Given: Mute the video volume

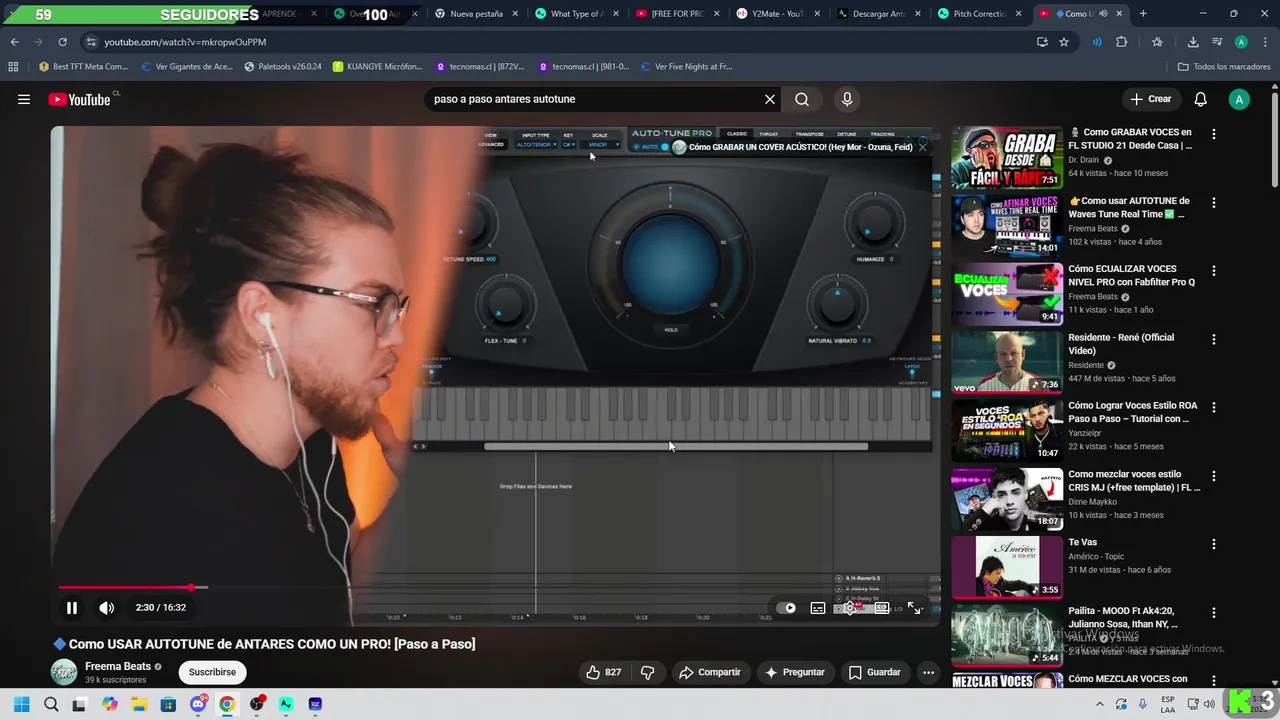Looking at the screenshot, I should [107, 607].
